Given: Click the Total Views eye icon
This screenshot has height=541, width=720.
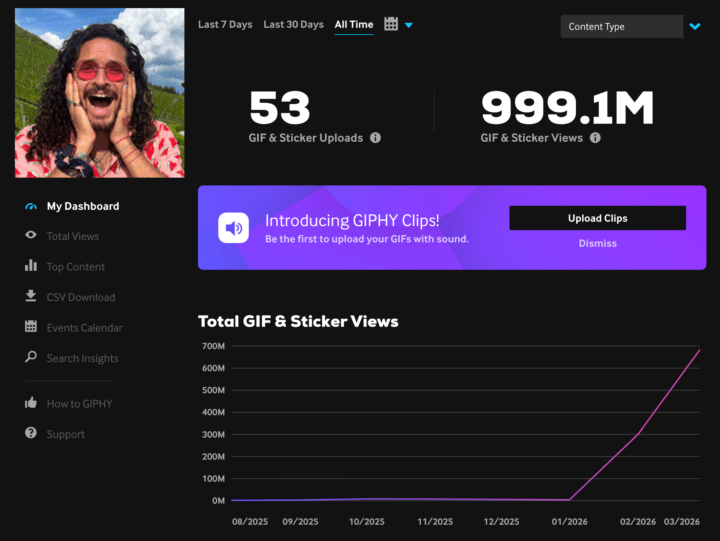Looking at the screenshot, I should pyautogui.click(x=31, y=235).
